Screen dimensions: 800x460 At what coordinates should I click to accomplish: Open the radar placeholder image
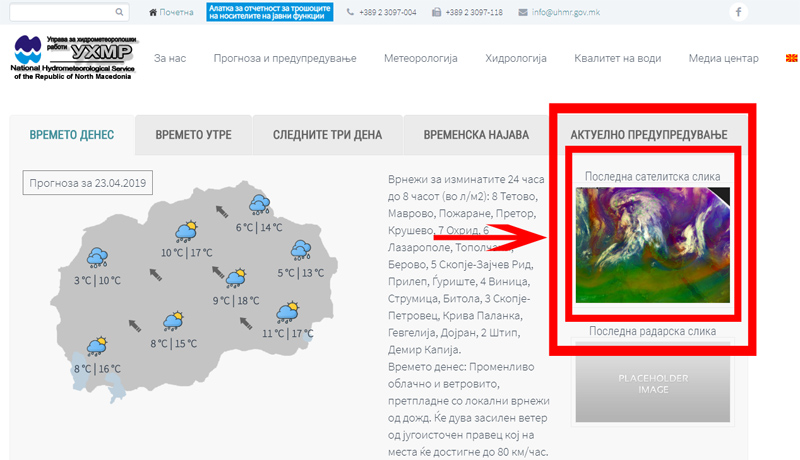(653, 384)
